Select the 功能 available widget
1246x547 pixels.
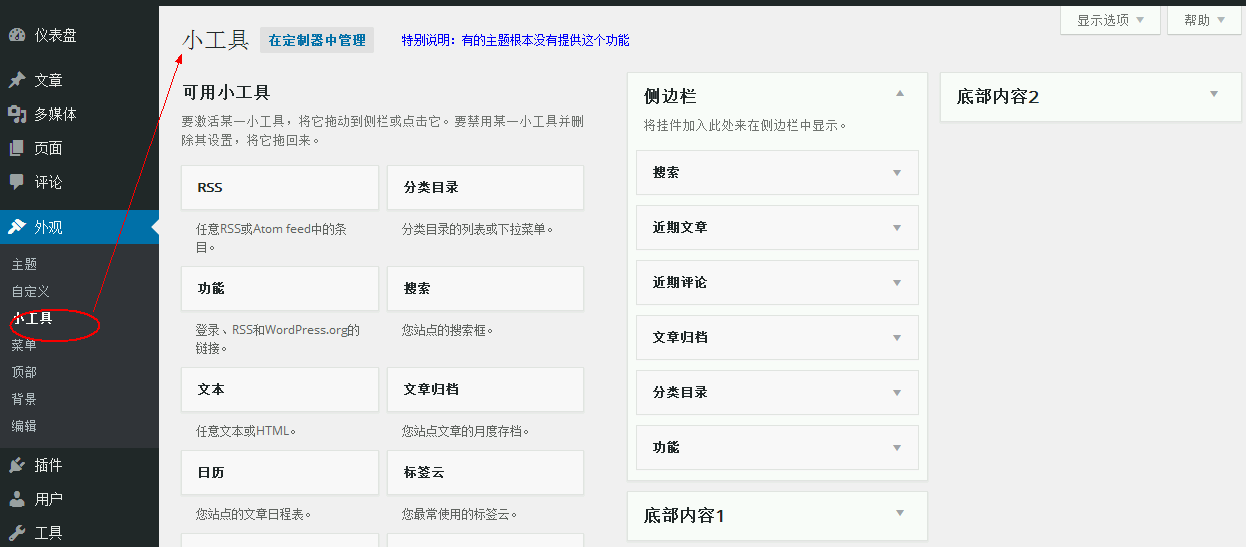click(280, 288)
